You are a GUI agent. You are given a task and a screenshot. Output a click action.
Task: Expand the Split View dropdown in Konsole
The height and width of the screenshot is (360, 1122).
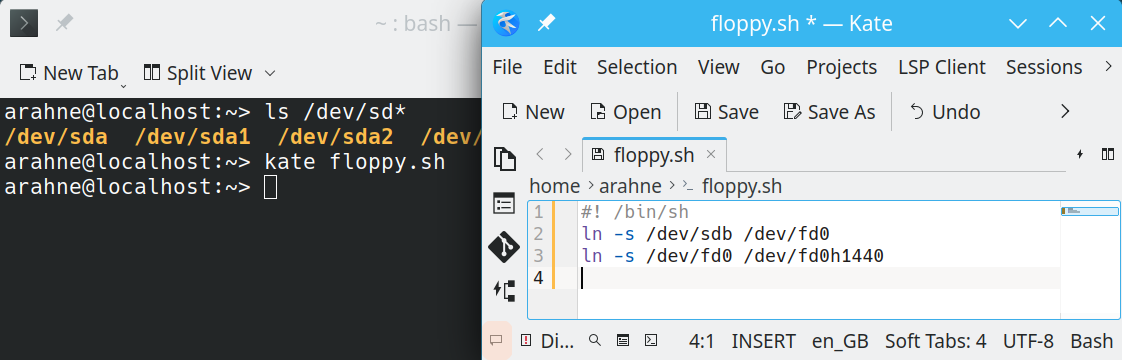270,73
